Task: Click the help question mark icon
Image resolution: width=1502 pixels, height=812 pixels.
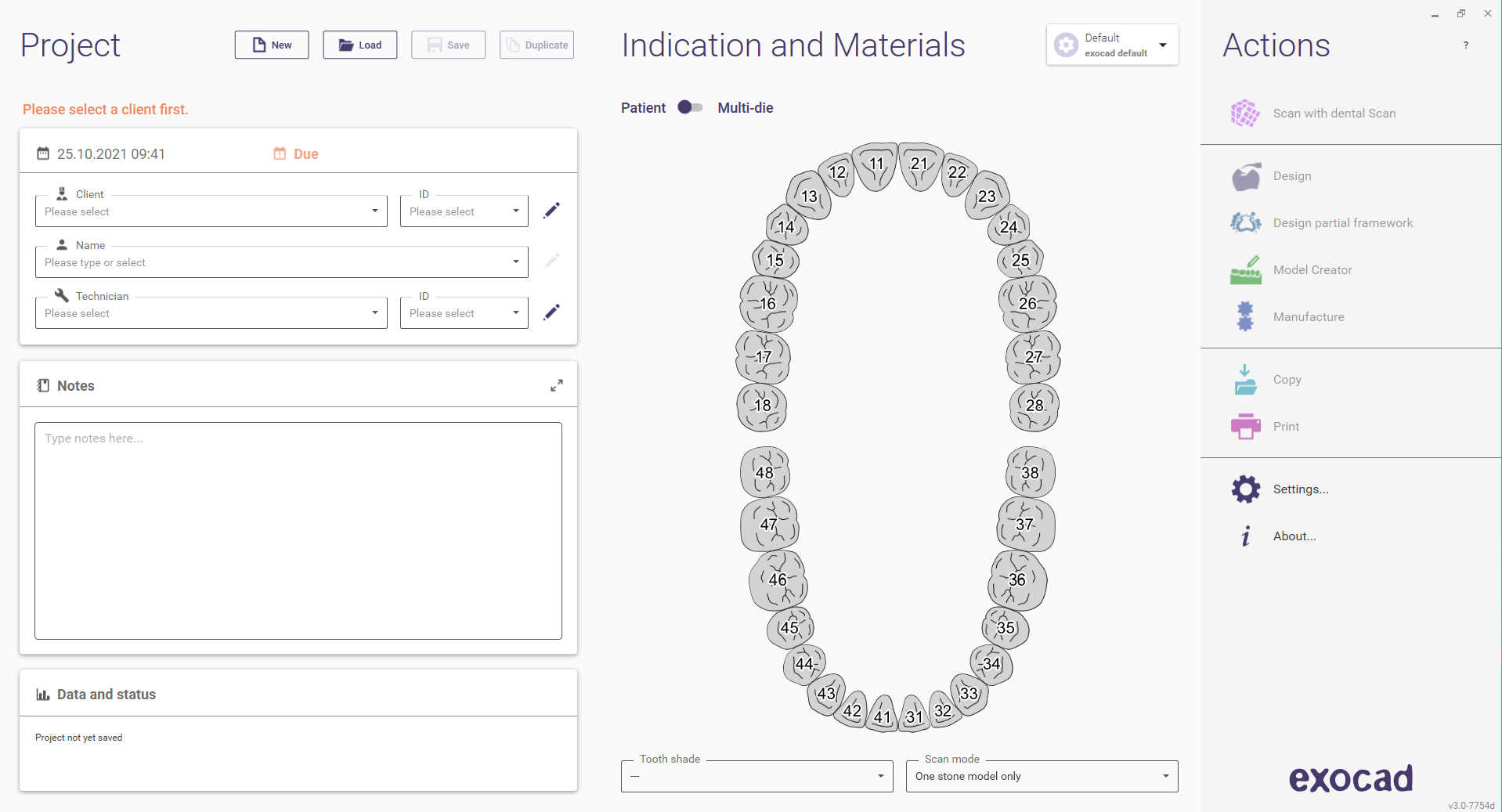Action: pyautogui.click(x=1466, y=45)
